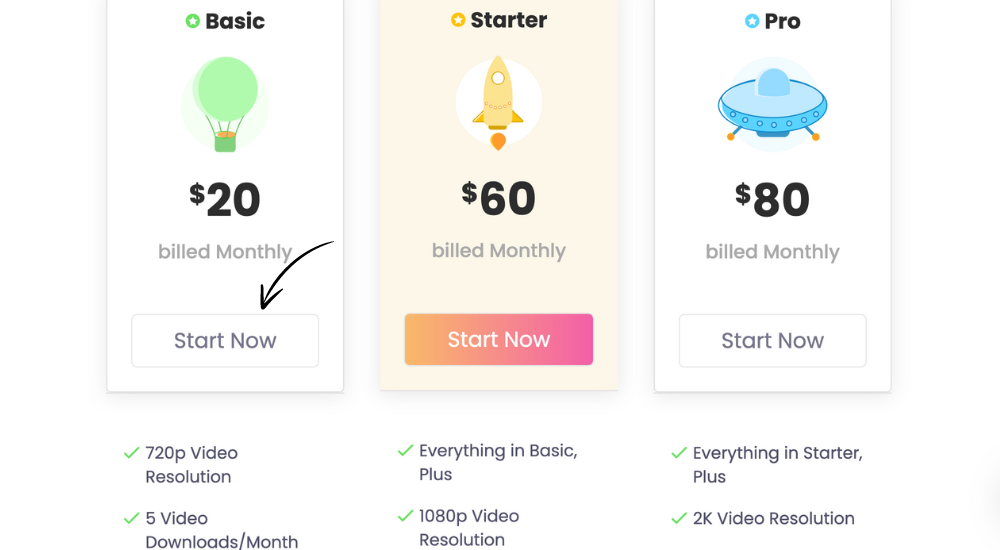The height and width of the screenshot is (550, 1000).
Task: Click the $60 Starter price
Action: pyautogui.click(x=499, y=198)
